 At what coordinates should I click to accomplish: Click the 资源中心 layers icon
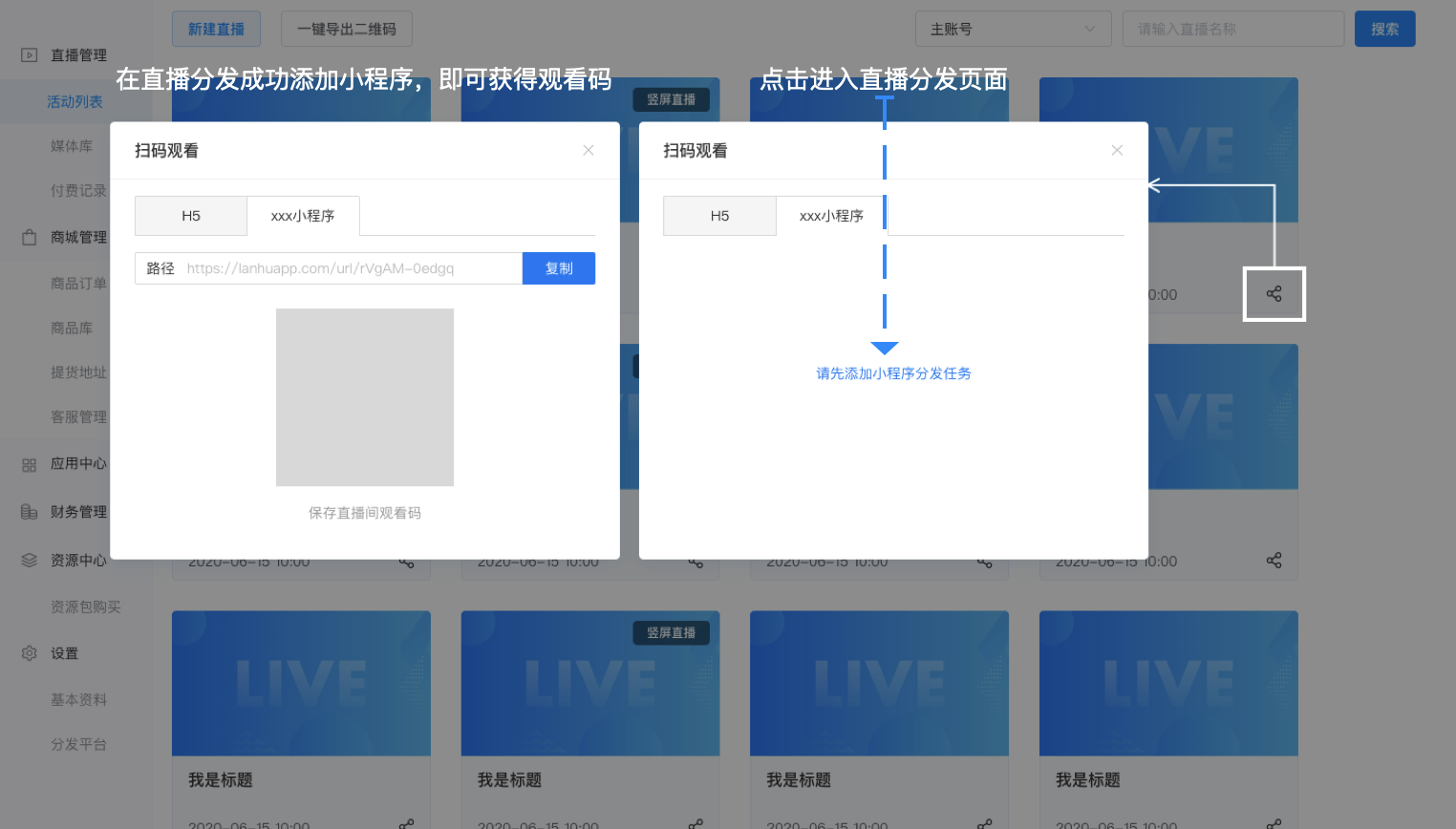(30, 560)
